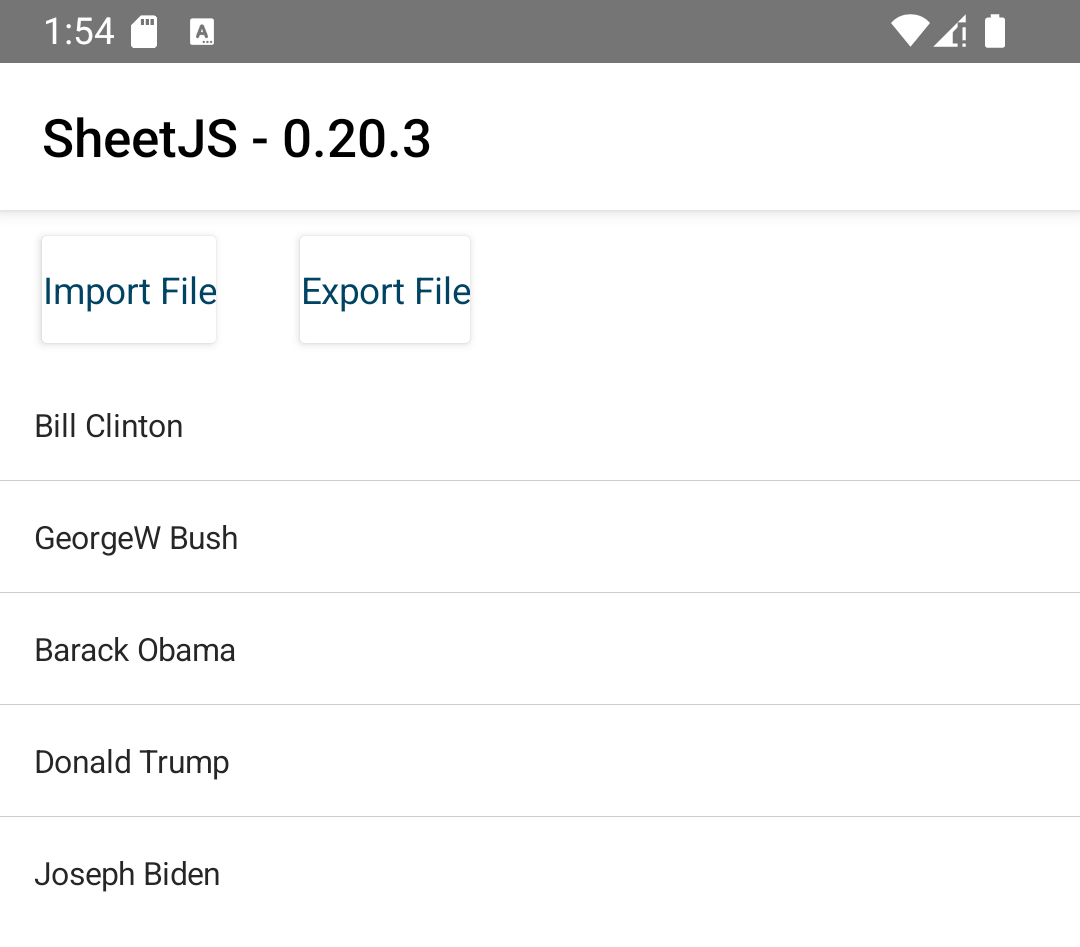Tap the Wi-Fi signal icon

click(909, 32)
